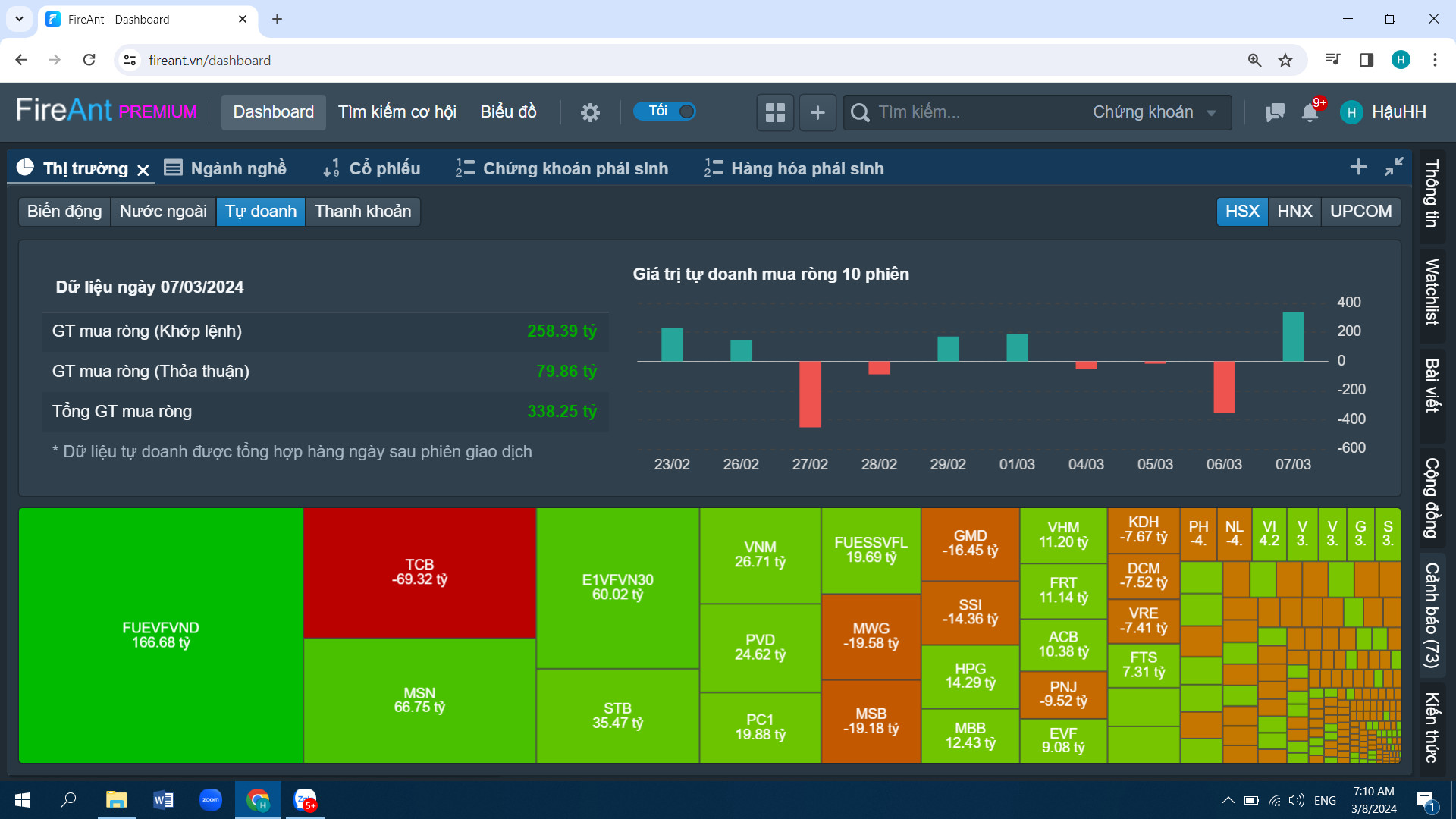Viewport: 1456px width, 819px height.
Task: Toggle the Tối dark mode switch
Action: [x=665, y=111]
